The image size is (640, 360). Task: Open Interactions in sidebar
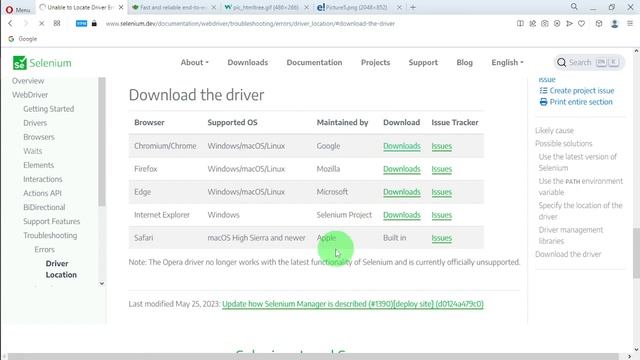[43, 179]
